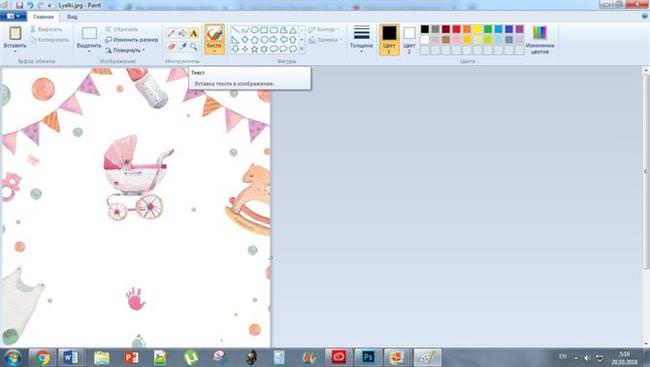
Task: Click the volume icon in system tray
Action: coord(587,357)
